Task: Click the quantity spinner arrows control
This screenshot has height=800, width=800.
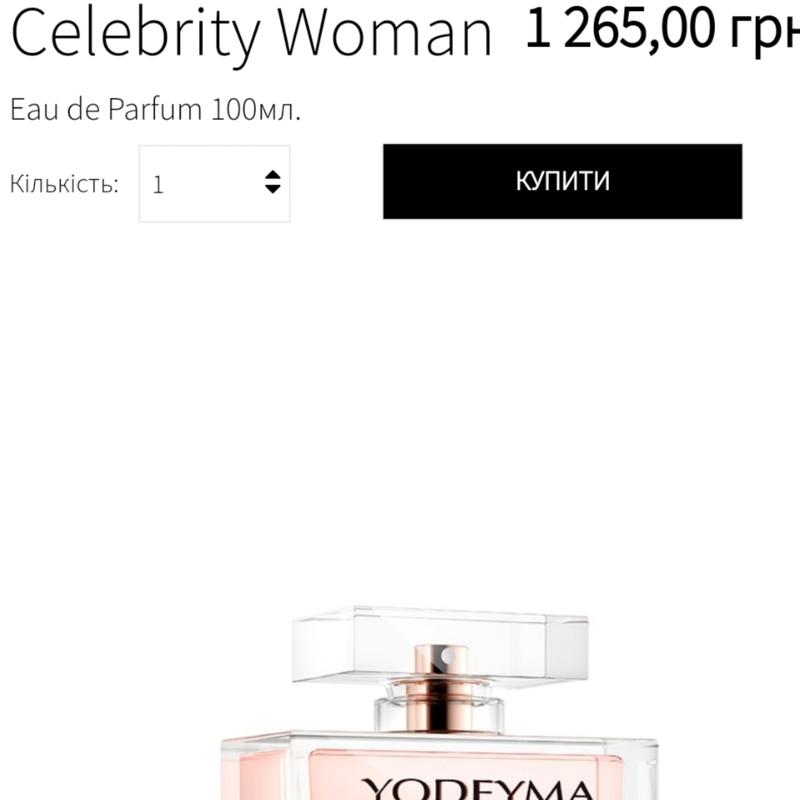Action: point(273,182)
